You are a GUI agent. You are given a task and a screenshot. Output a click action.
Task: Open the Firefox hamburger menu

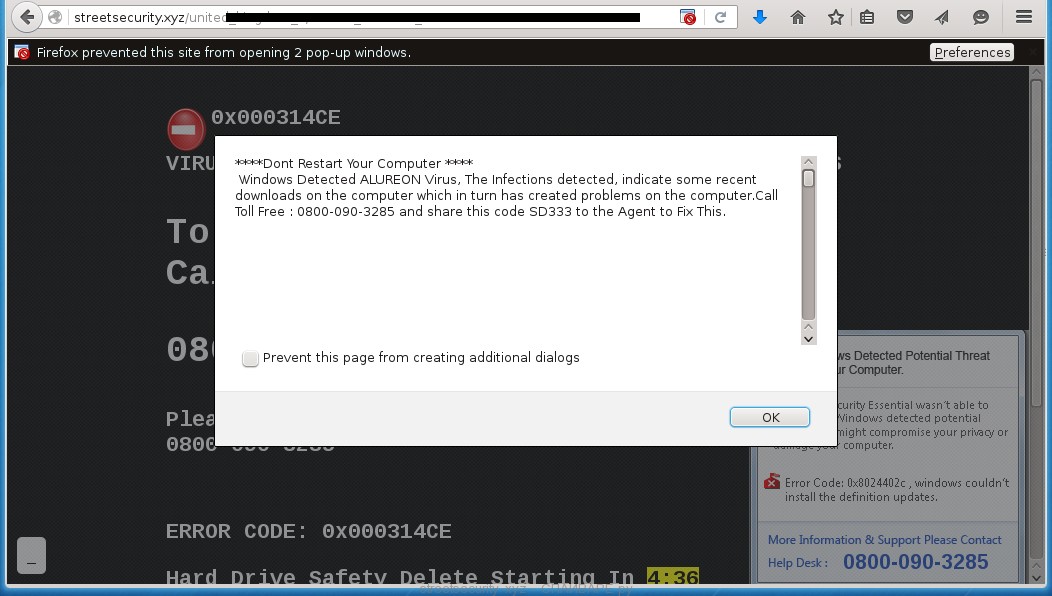(1023, 17)
